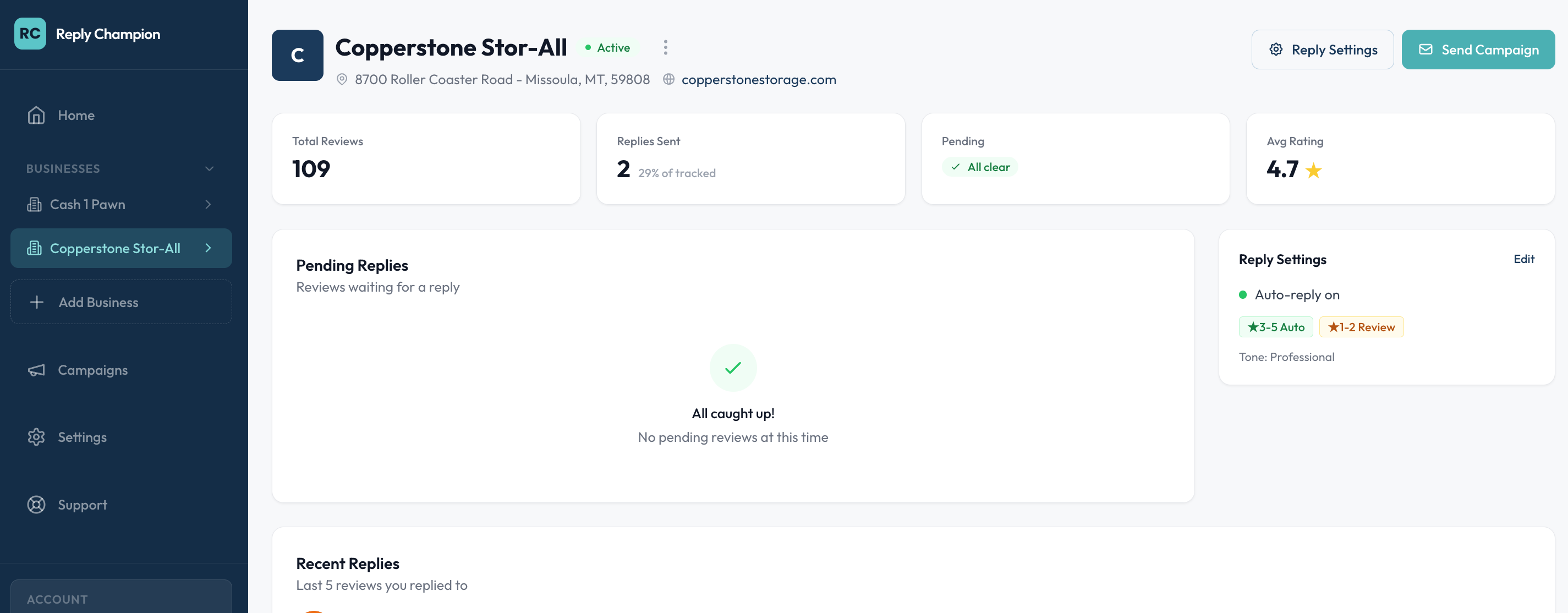Click the Support lifebuoy icon
This screenshot has width=1568, height=613.
point(36,505)
